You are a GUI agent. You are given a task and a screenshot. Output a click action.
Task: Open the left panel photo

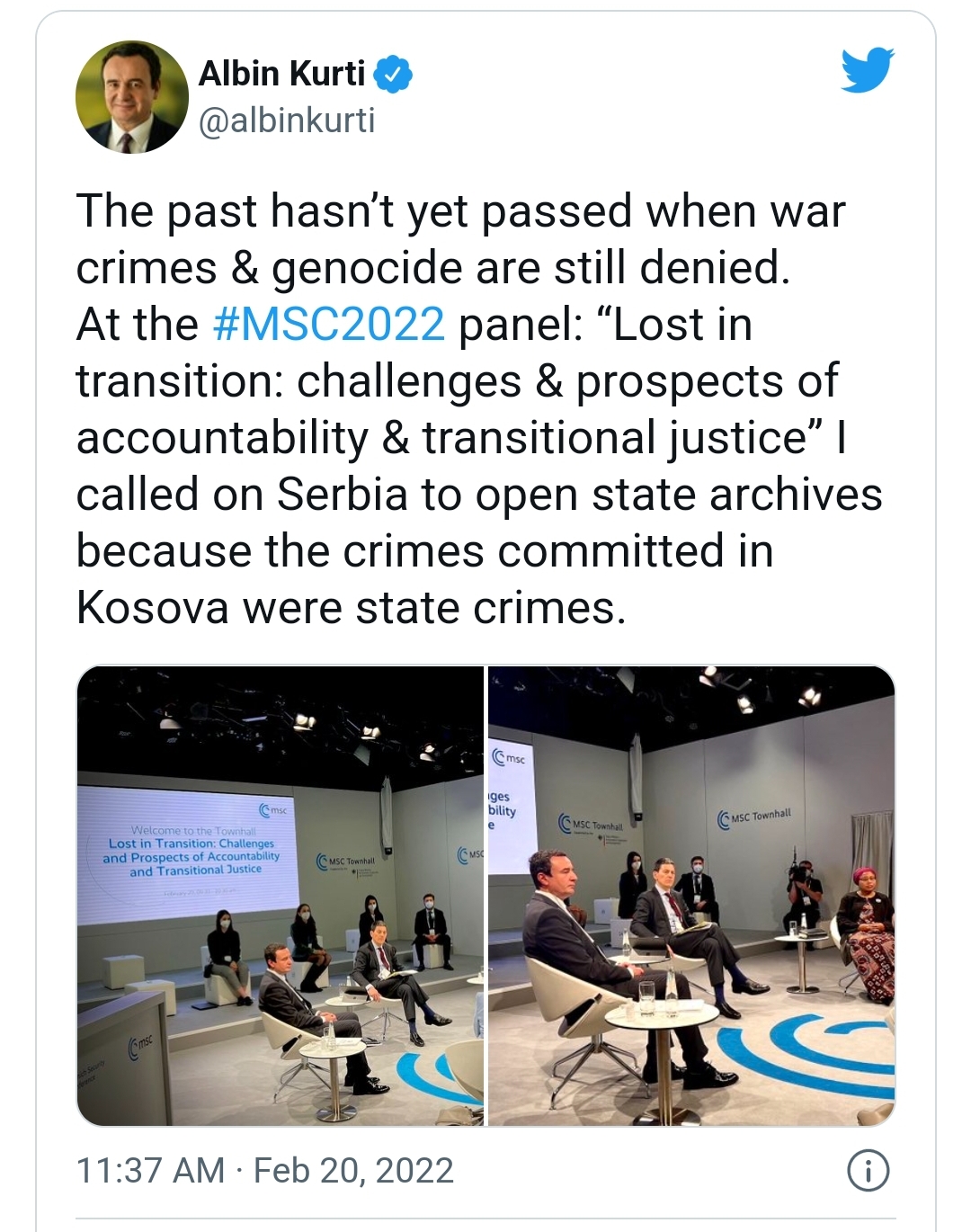pyautogui.click(x=281, y=896)
